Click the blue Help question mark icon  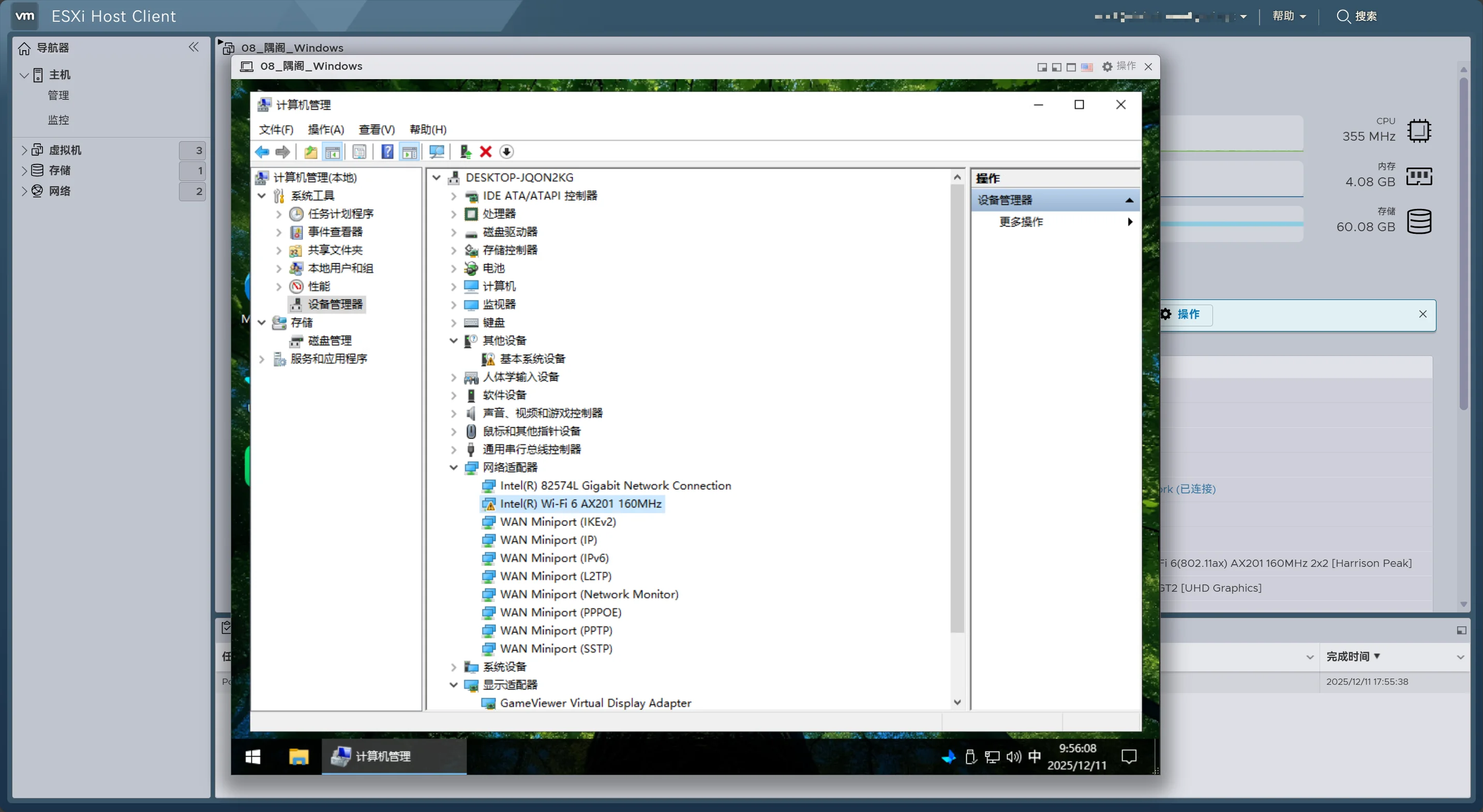(x=387, y=152)
